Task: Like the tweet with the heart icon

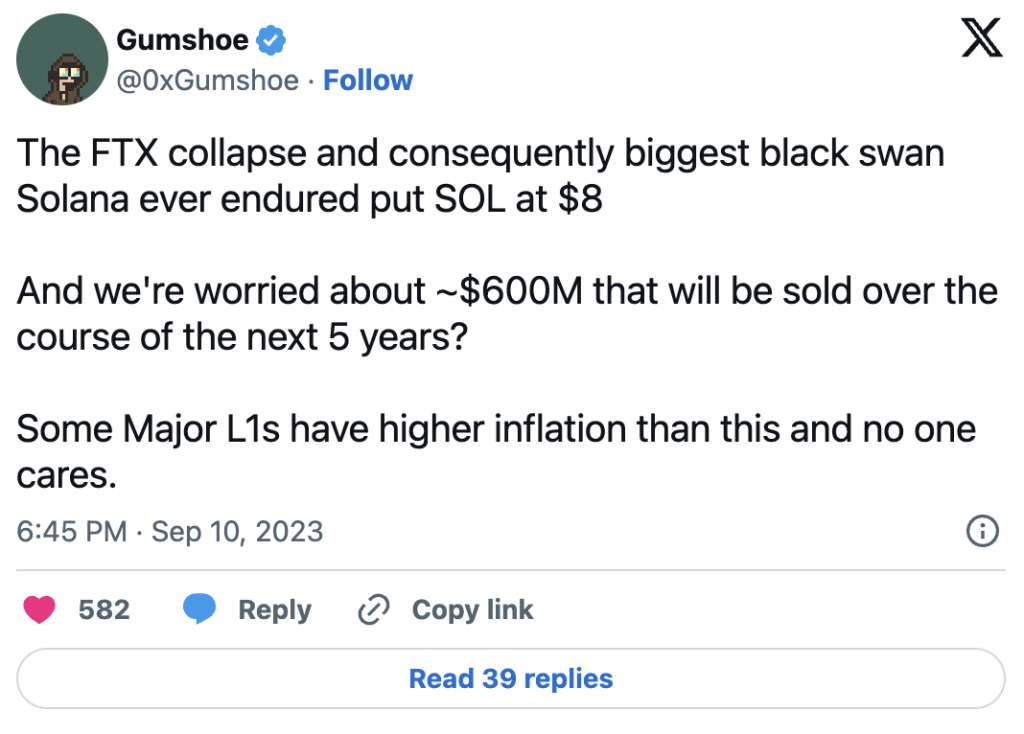Action: pyautogui.click(x=40, y=609)
